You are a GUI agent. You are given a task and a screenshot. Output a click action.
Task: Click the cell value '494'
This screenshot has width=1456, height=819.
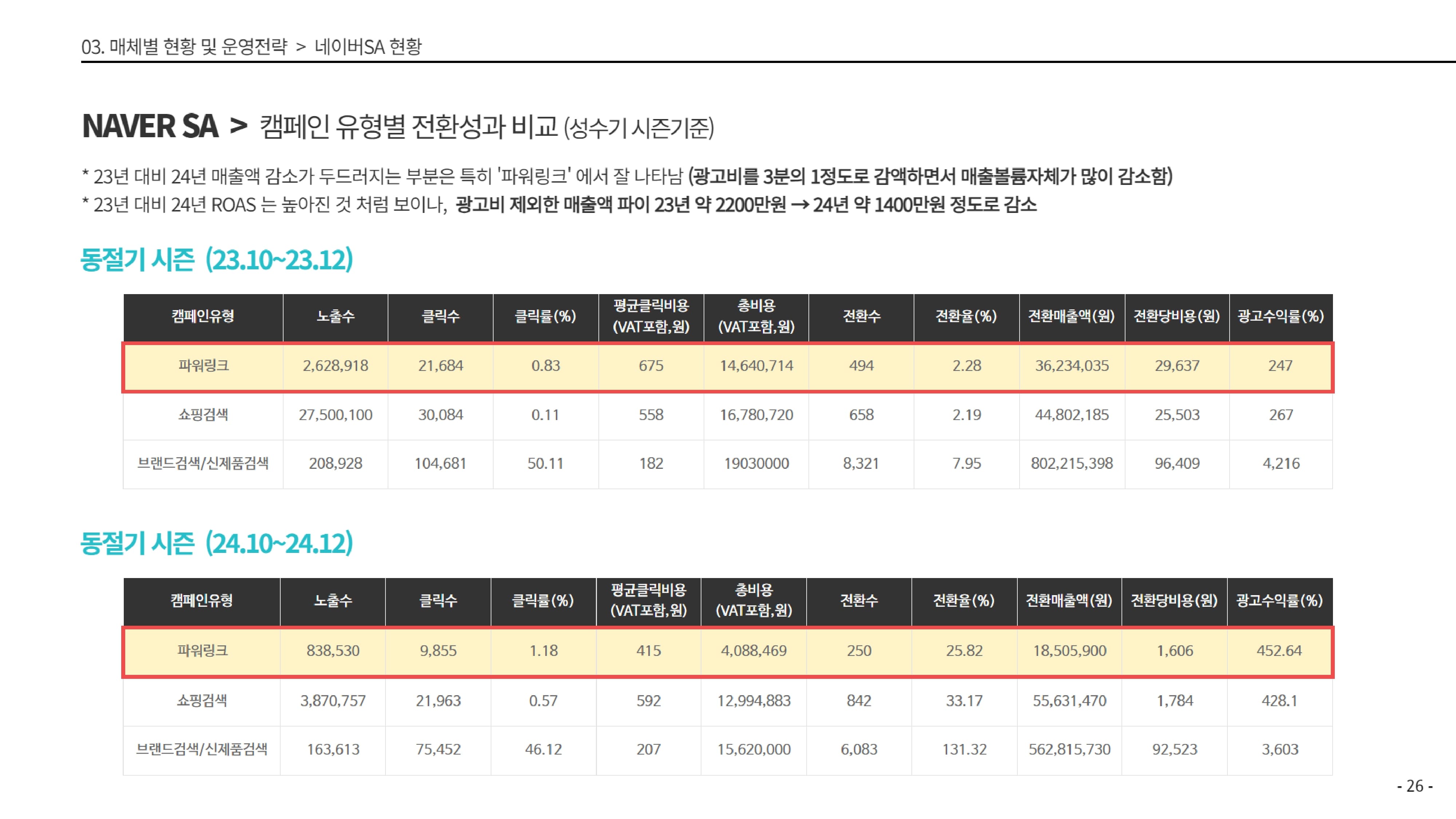coord(861,366)
